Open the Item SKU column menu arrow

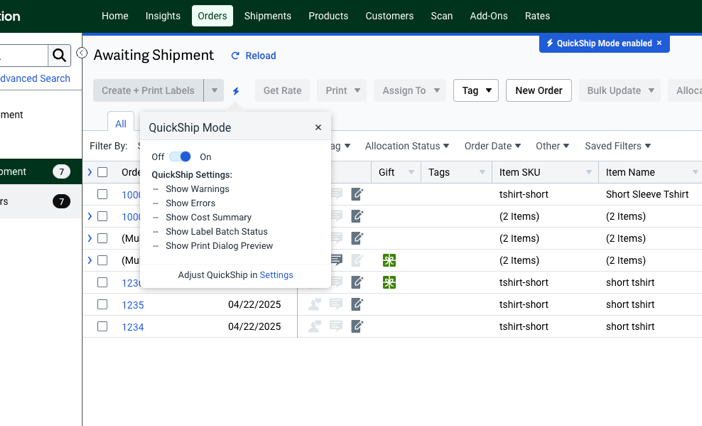(x=589, y=172)
